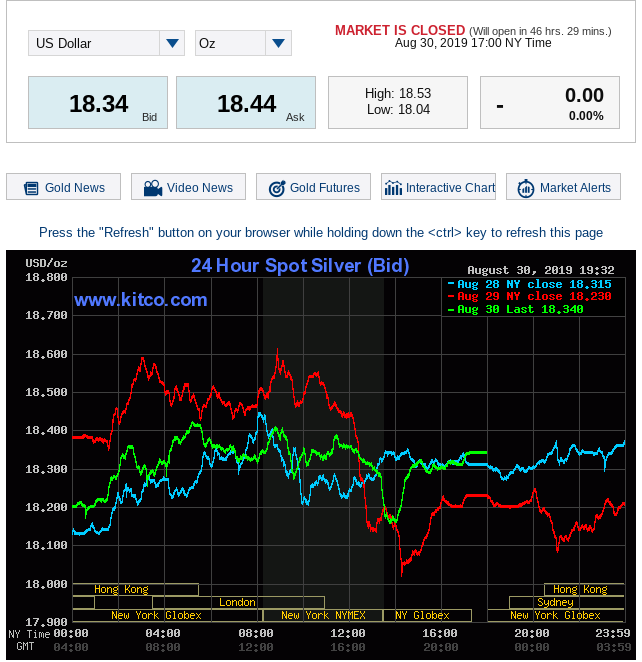642x662 pixels.
Task: Click the Aug 29 NY close 18.230 legend
Action: click(x=529, y=296)
